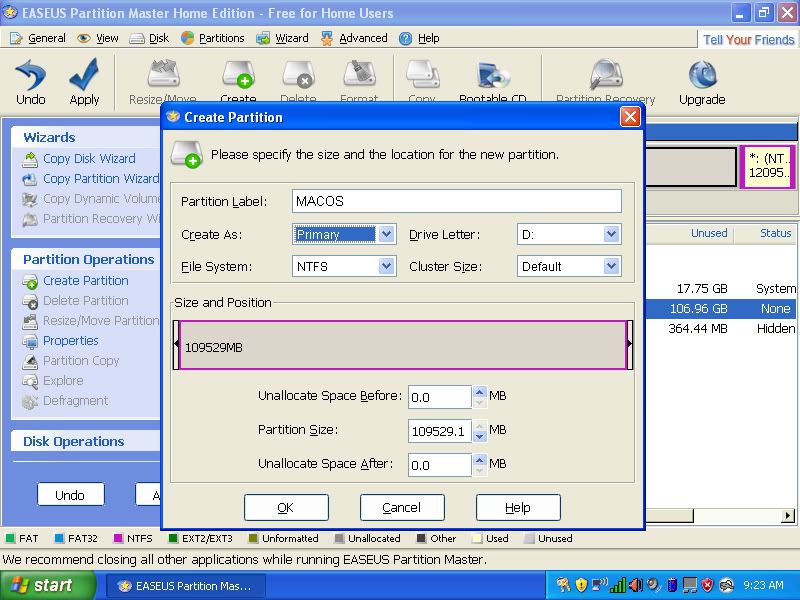Click the NTFS partition block on disk map

click(768, 166)
